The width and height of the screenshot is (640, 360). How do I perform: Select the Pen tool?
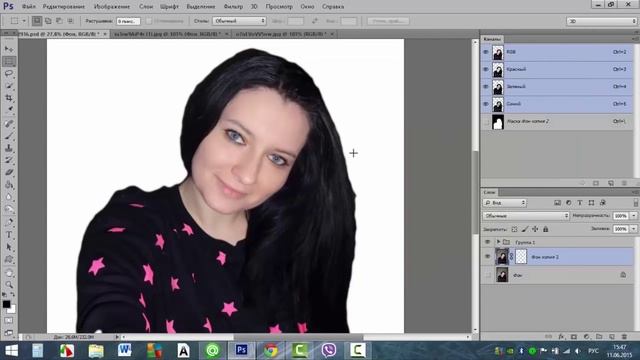pyautogui.click(x=9, y=222)
